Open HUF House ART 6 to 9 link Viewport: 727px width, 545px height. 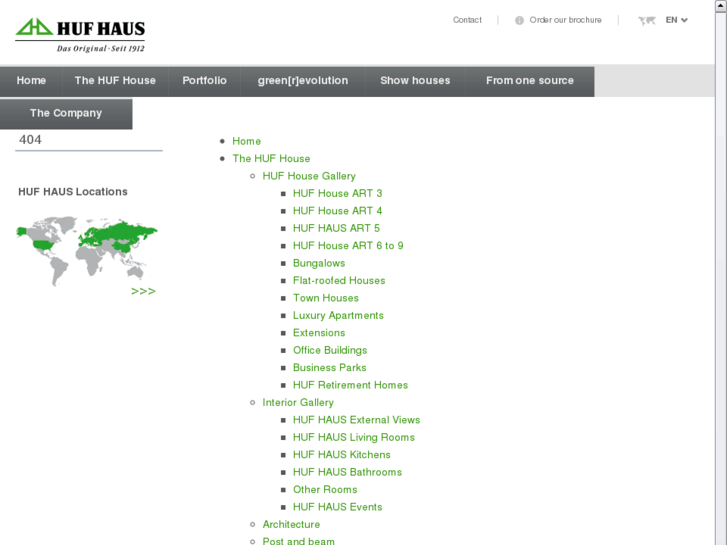pos(348,246)
